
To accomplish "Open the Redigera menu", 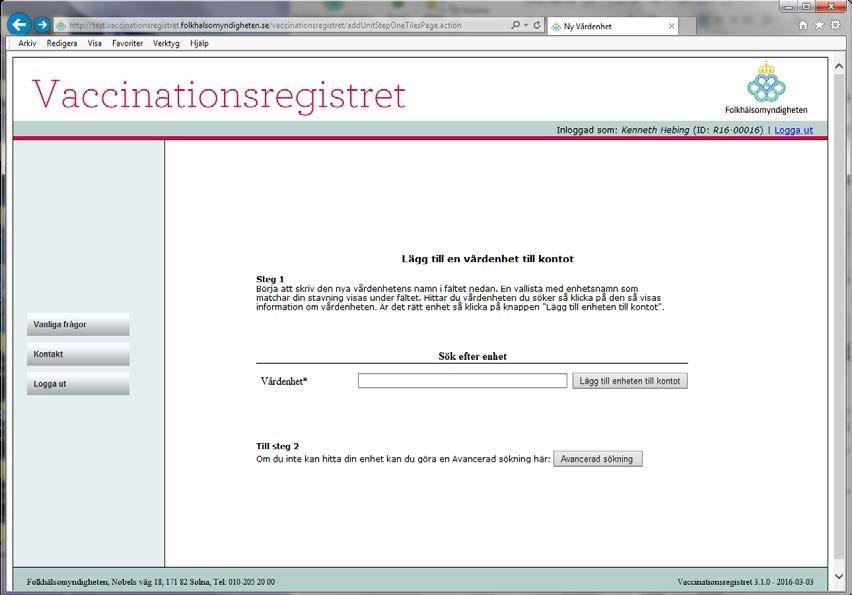I will (62, 43).
